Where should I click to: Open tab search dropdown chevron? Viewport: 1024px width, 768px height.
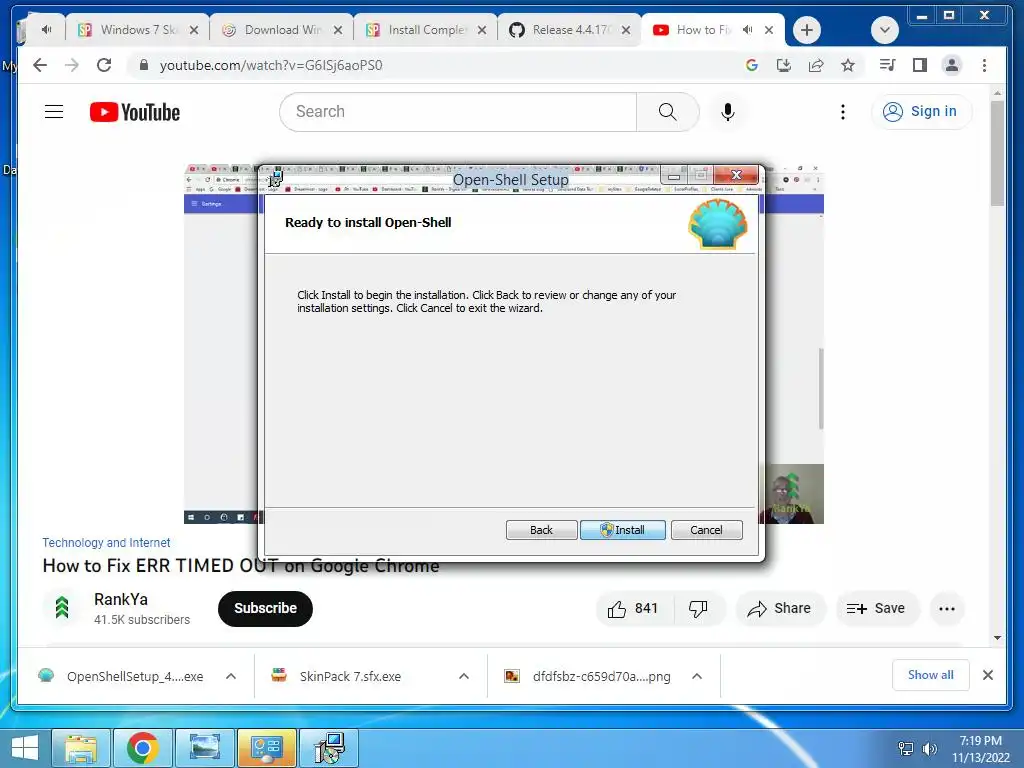(885, 30)
